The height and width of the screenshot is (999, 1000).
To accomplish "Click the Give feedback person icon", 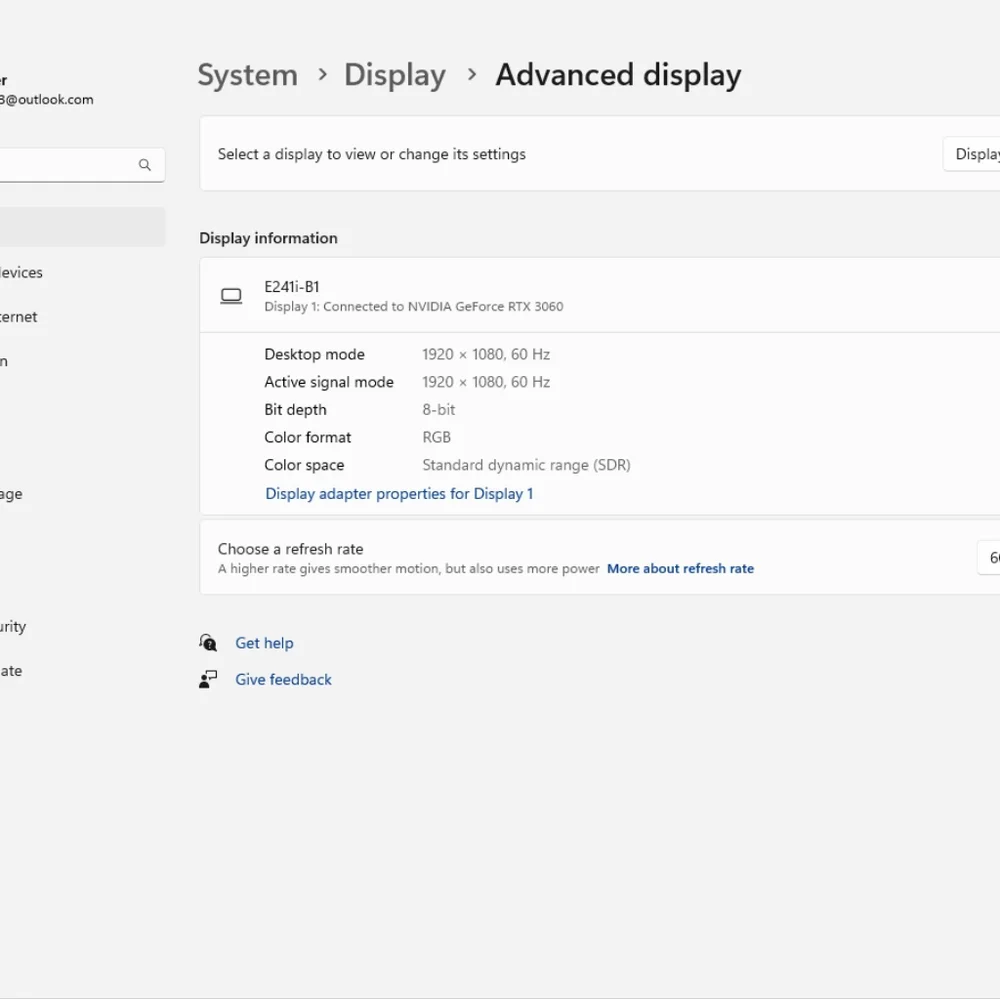I will [208, 679].
